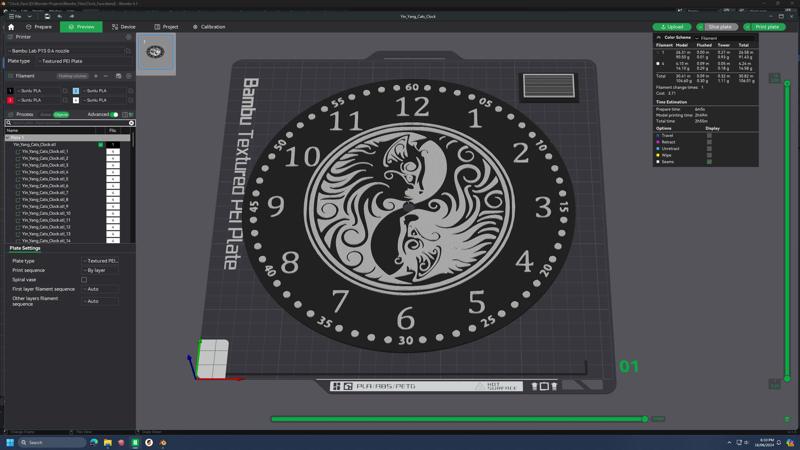Click the Flushing volumes button

[72, 76]
